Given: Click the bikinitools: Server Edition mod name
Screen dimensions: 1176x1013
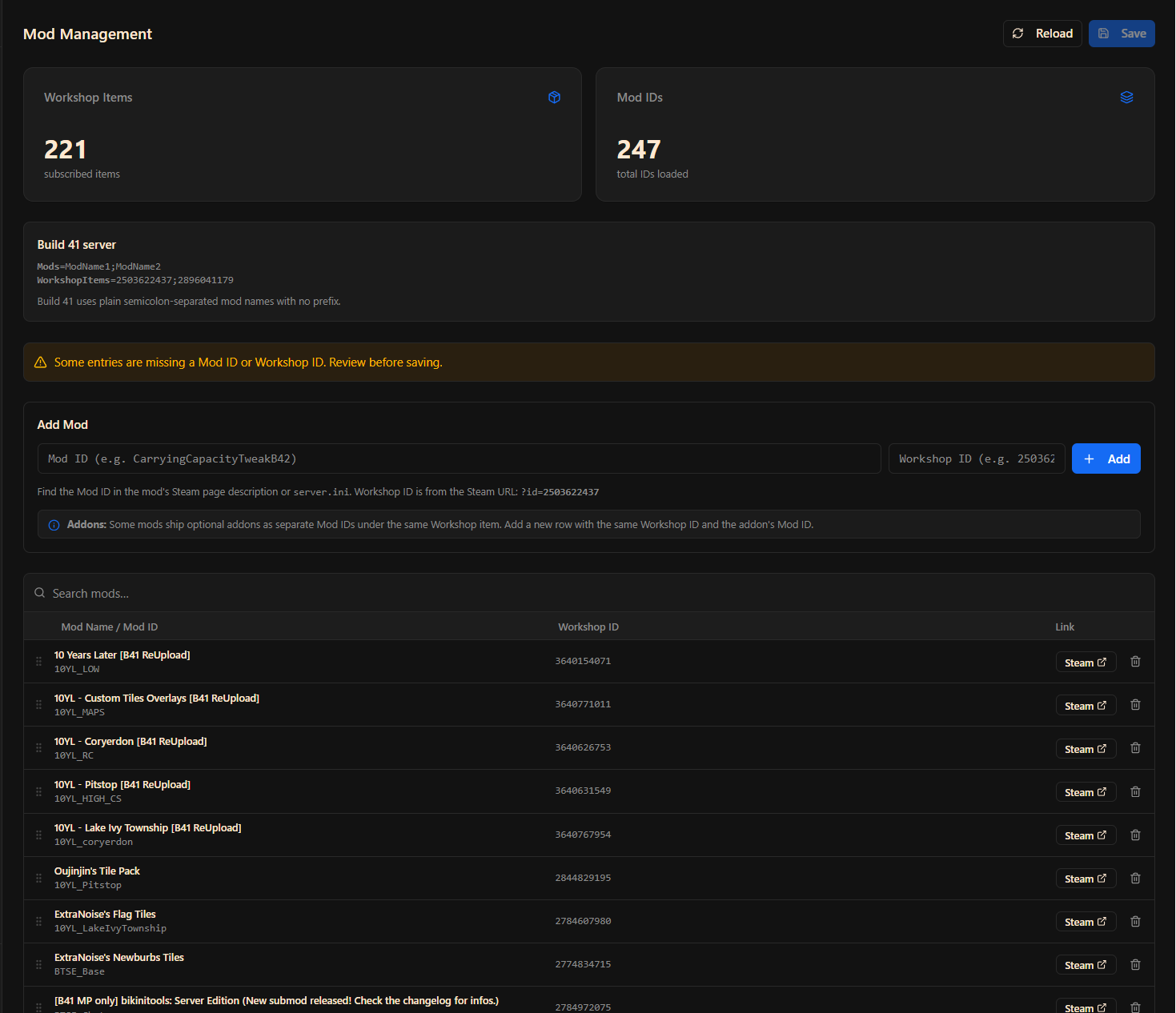Looking at the screenshot, I should coord(276,1000).
